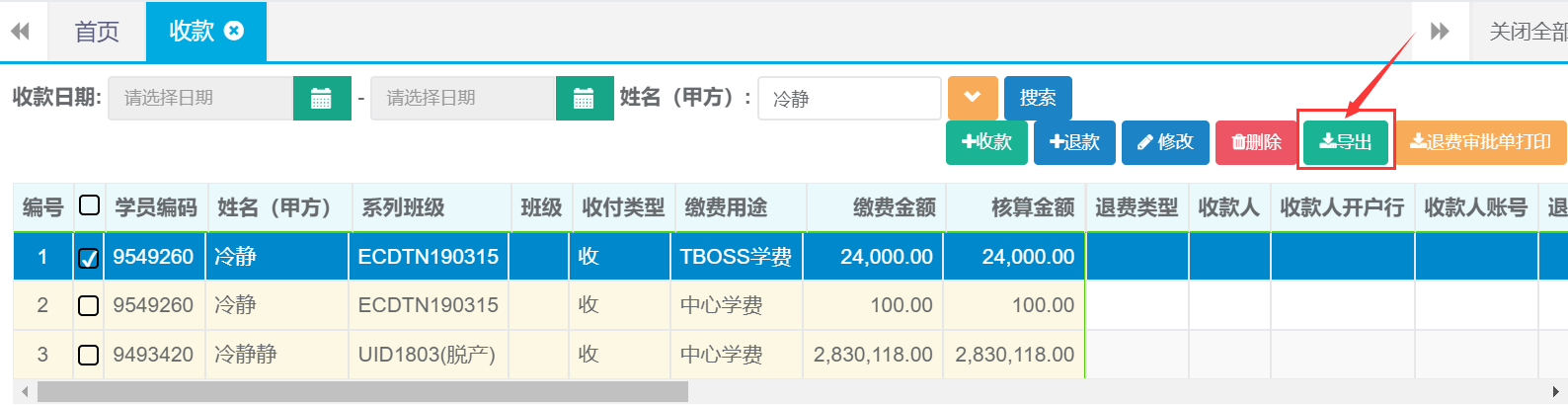Check the row 3 checkbox for 冷静静
1568x405 pixels.
click(89, 355)
